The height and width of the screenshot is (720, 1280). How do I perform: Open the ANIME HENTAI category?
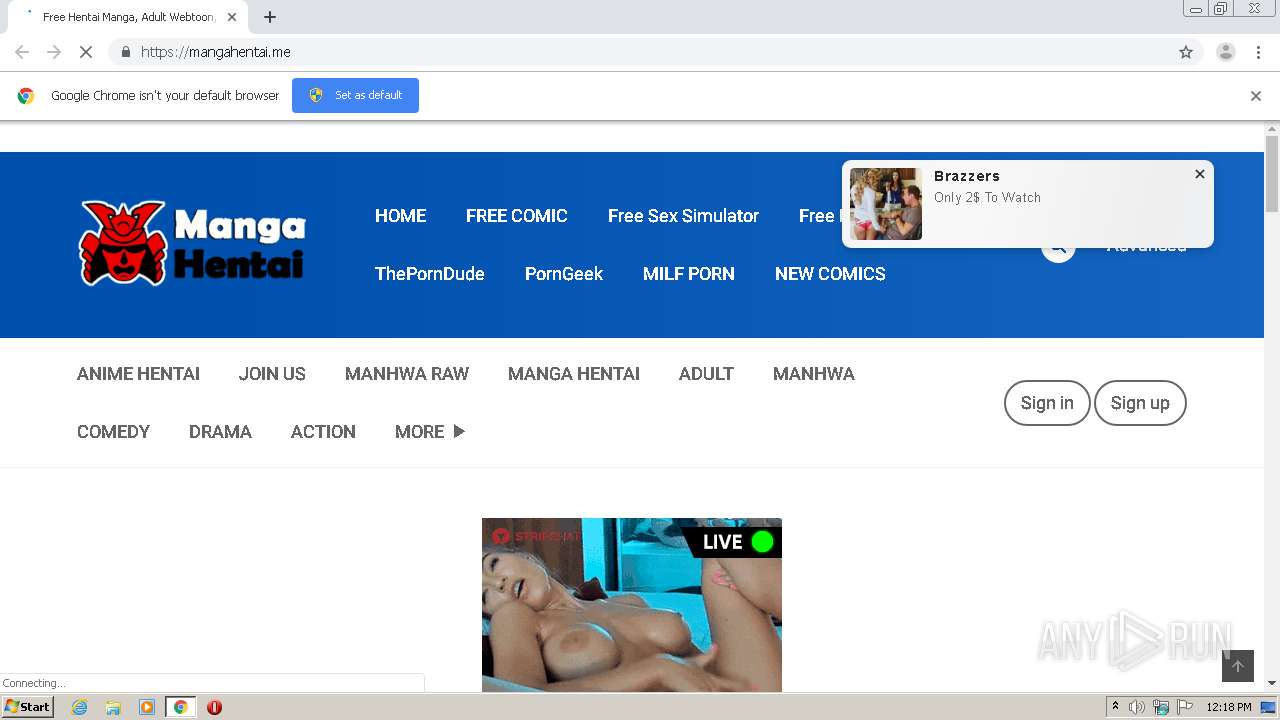138,374
